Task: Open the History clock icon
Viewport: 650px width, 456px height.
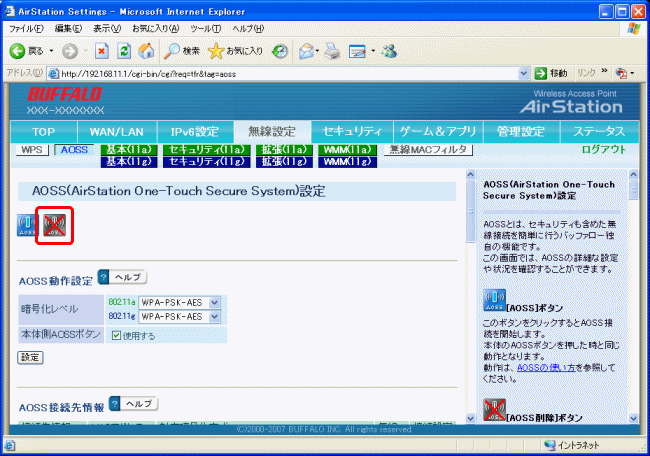Action: point(280,51)
